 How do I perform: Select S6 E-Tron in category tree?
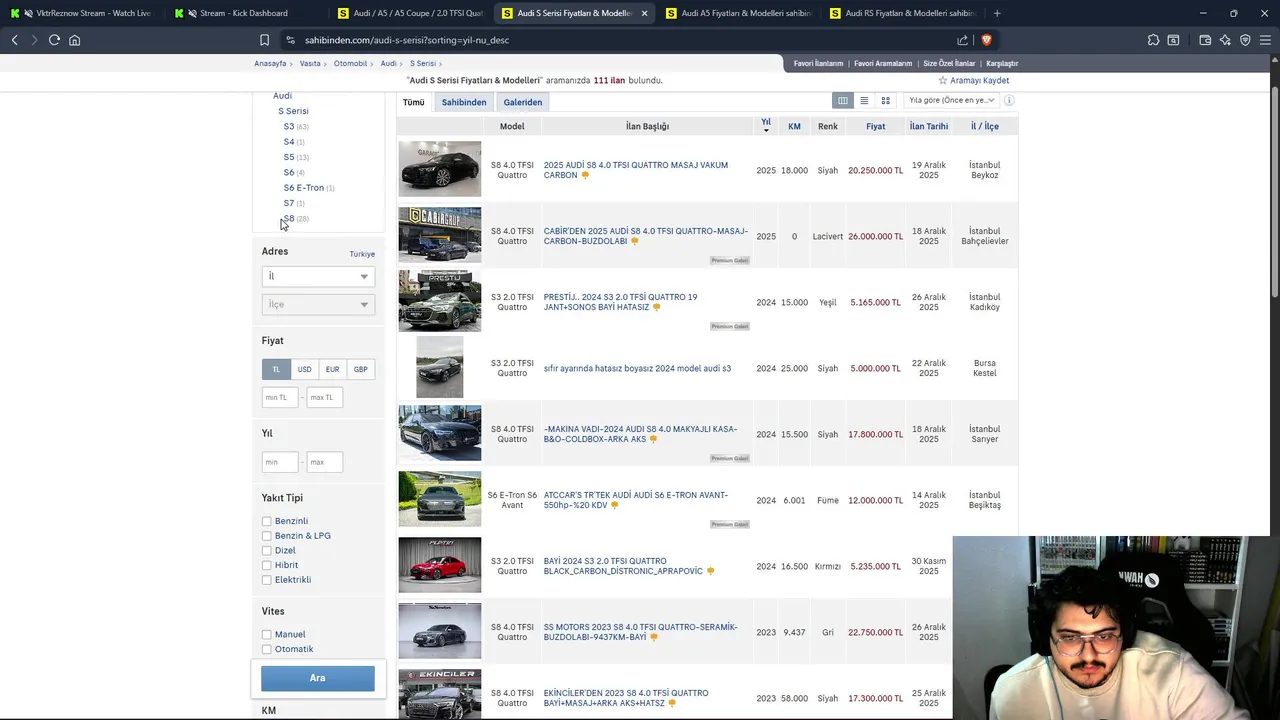pyautogui.click(x=304, y=187)
